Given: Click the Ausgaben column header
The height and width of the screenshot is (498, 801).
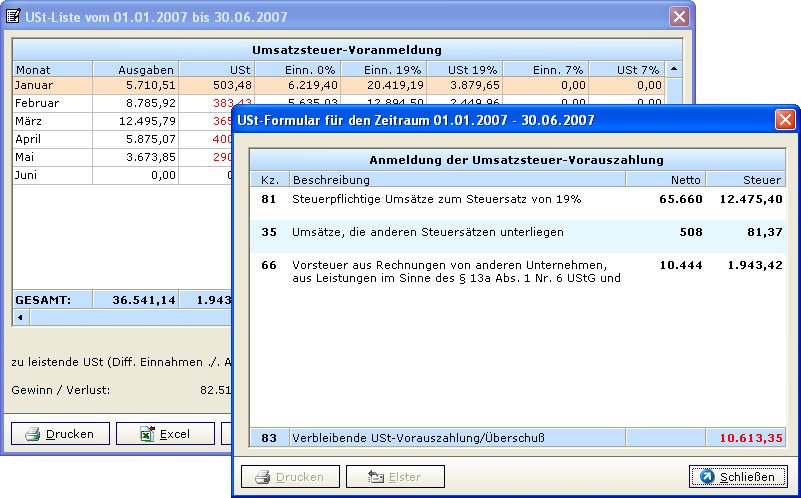Looking at the screenshot, I should pyautogui.click(x=135, y=70).
